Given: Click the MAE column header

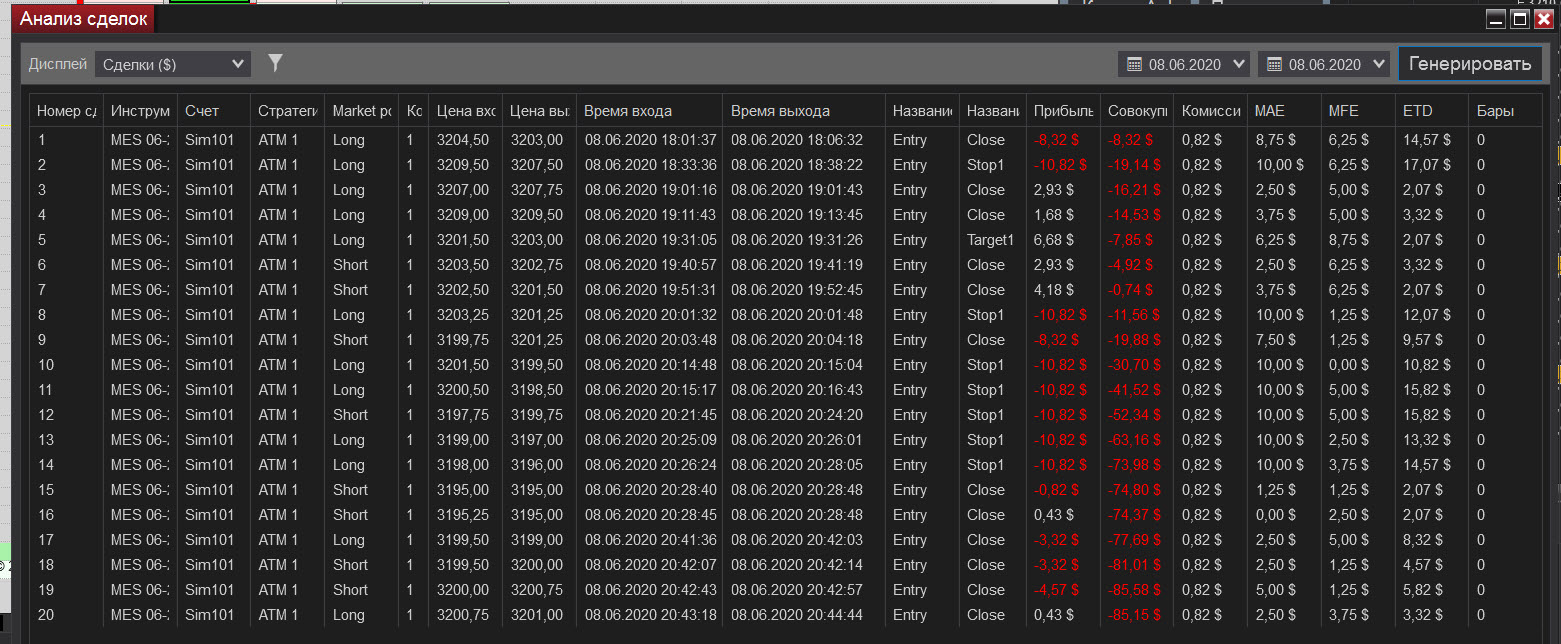Looking at the screenshot, I should coord(1284,111).
